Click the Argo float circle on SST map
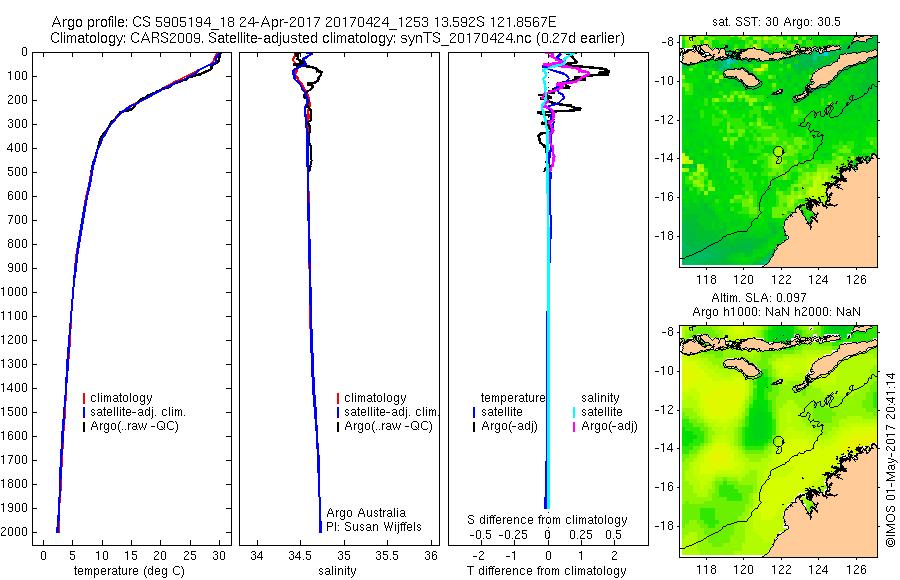900x580 pixels. pos(778,152)
